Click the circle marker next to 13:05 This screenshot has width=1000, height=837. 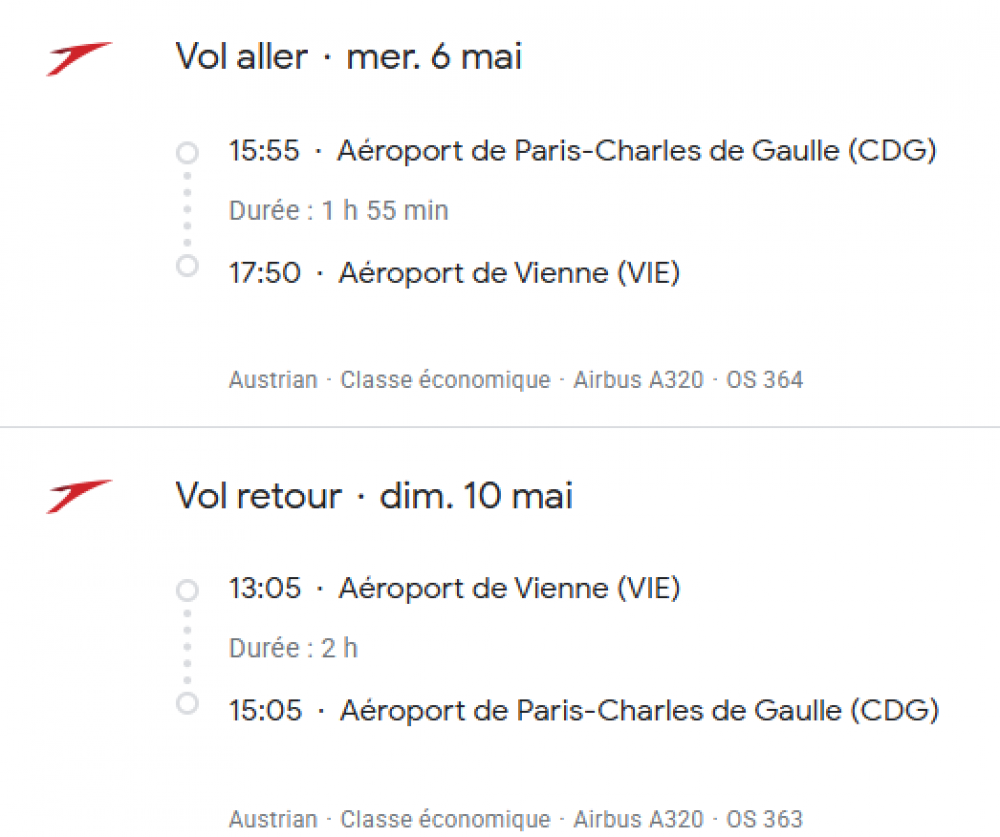click(187, 591)
